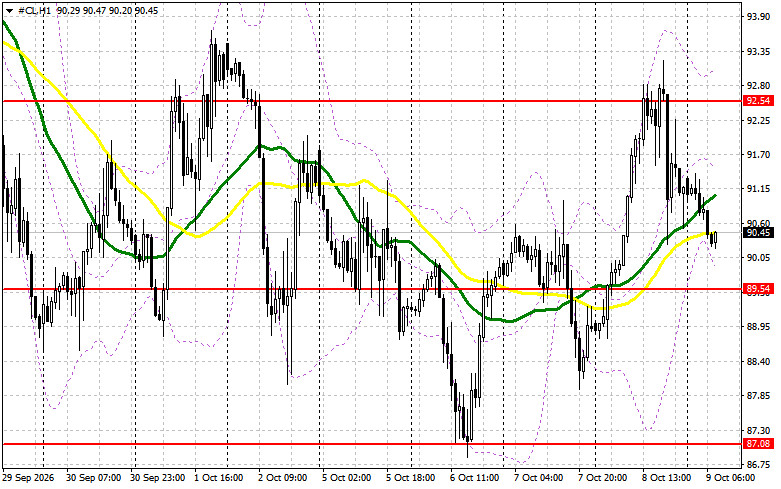Image resolution: width=781 pixels, height=489 pixels.
Task: Click the 8 Oct 13:00 time label
Action: tap(666, 478)
